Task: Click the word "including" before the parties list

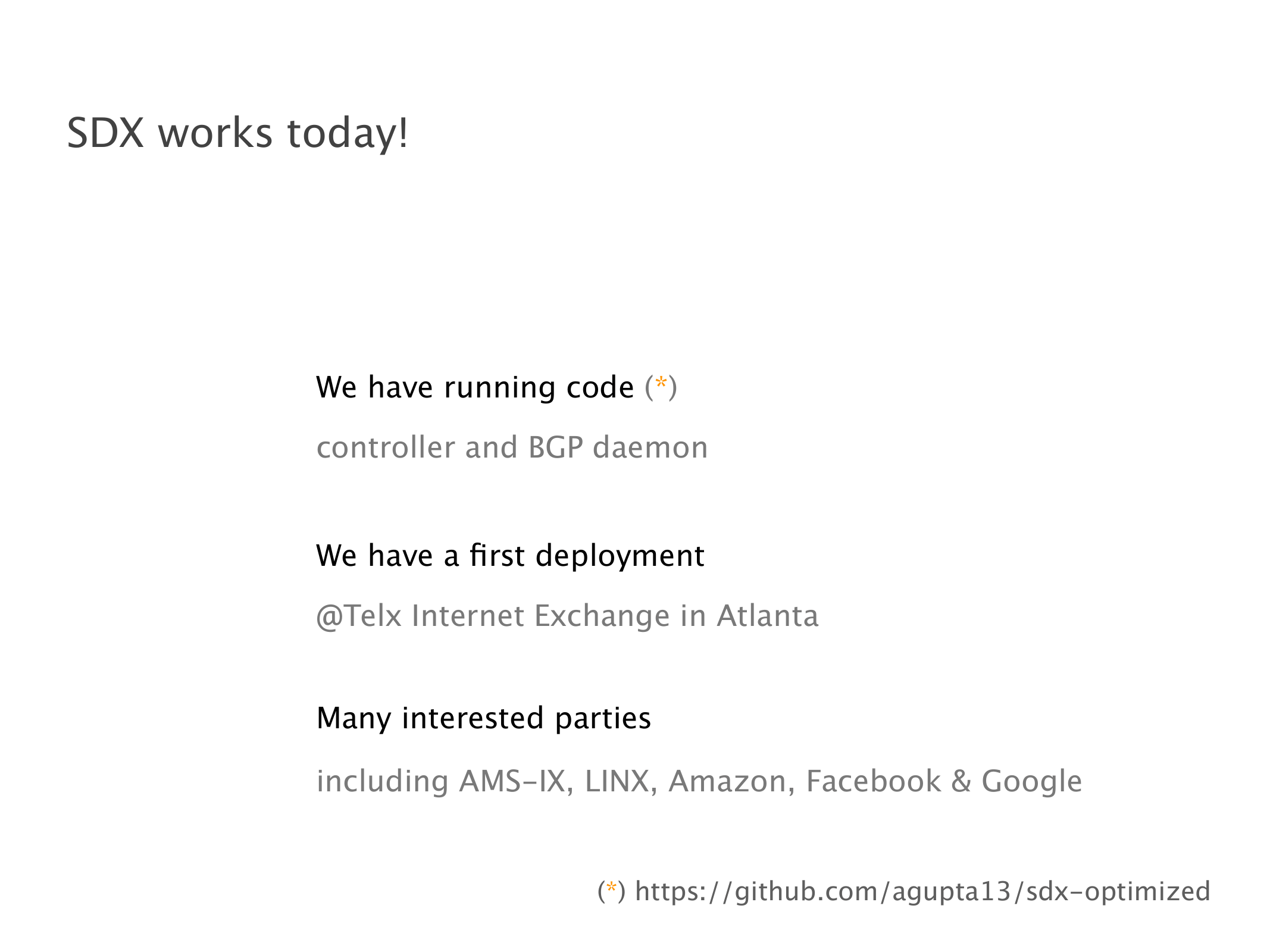Action: (382, 781)
